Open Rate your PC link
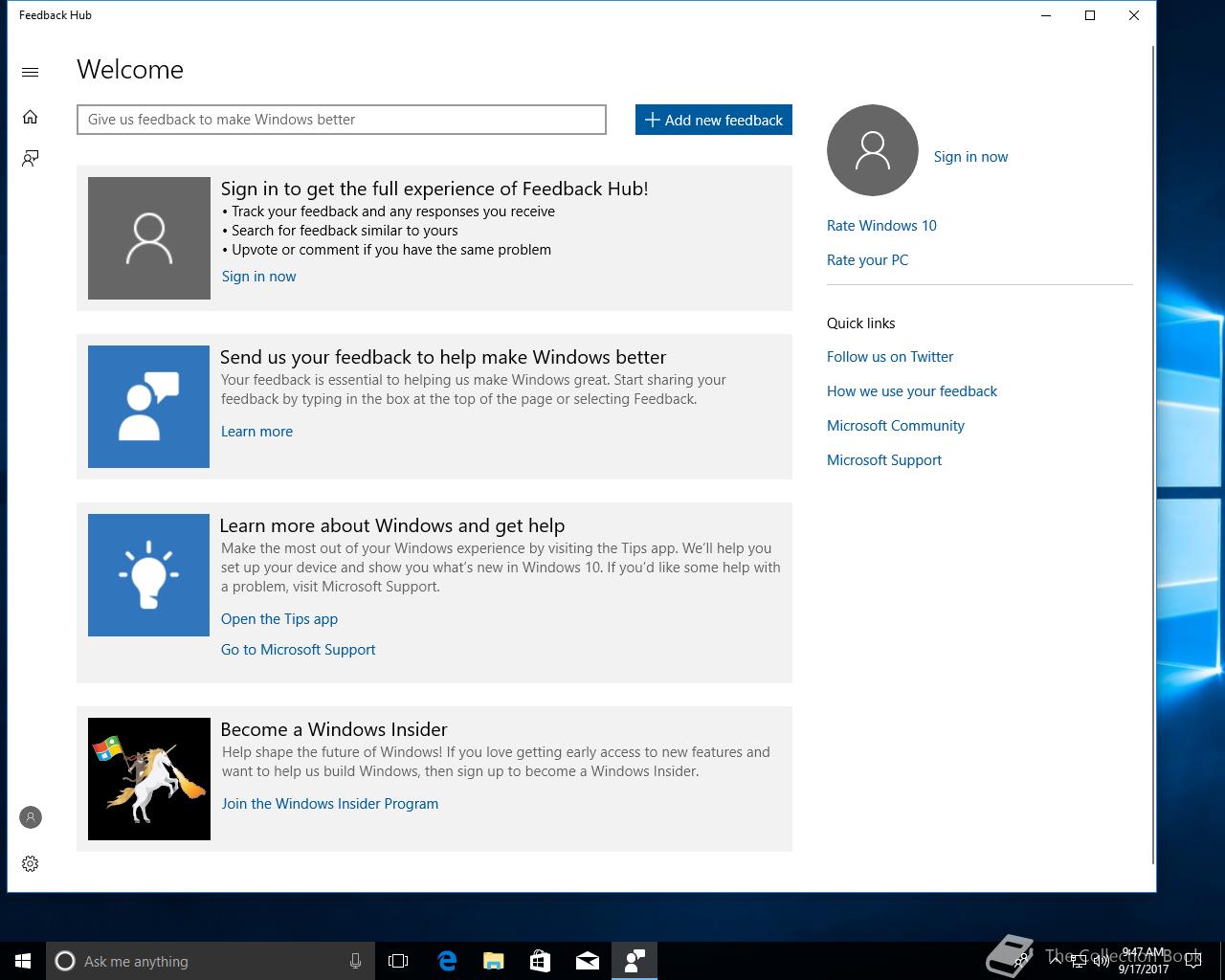 pyautogui.click(x=867, y=260)
